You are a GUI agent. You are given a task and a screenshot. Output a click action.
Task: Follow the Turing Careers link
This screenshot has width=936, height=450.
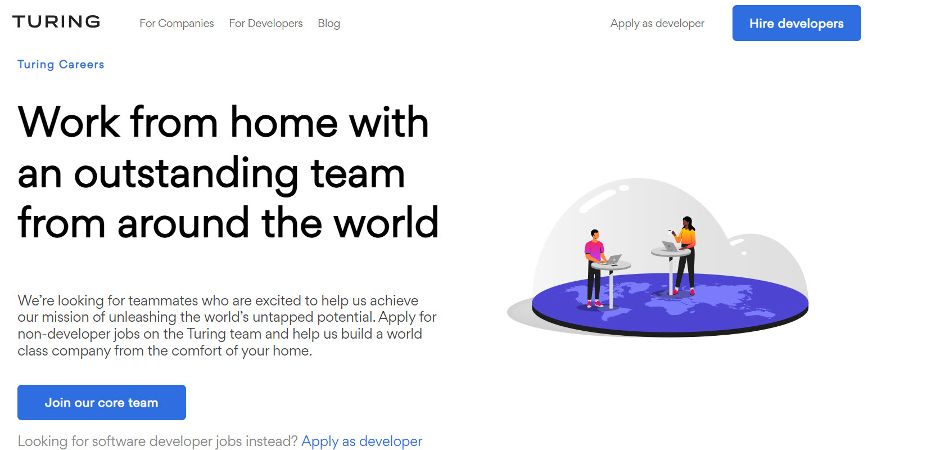[x=61, y=64]
